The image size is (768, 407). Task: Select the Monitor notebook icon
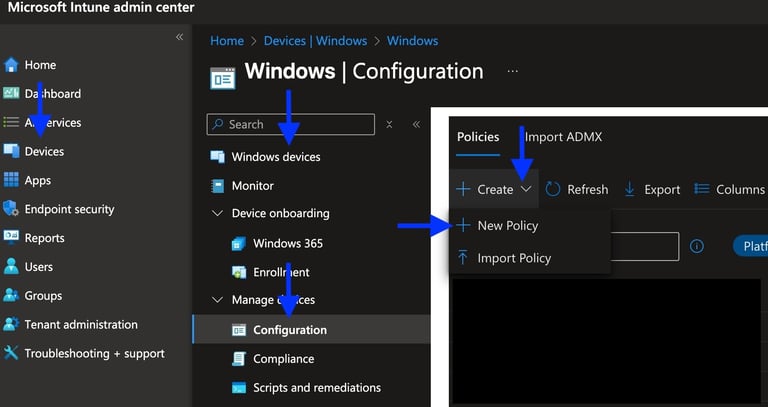(217, 186)
